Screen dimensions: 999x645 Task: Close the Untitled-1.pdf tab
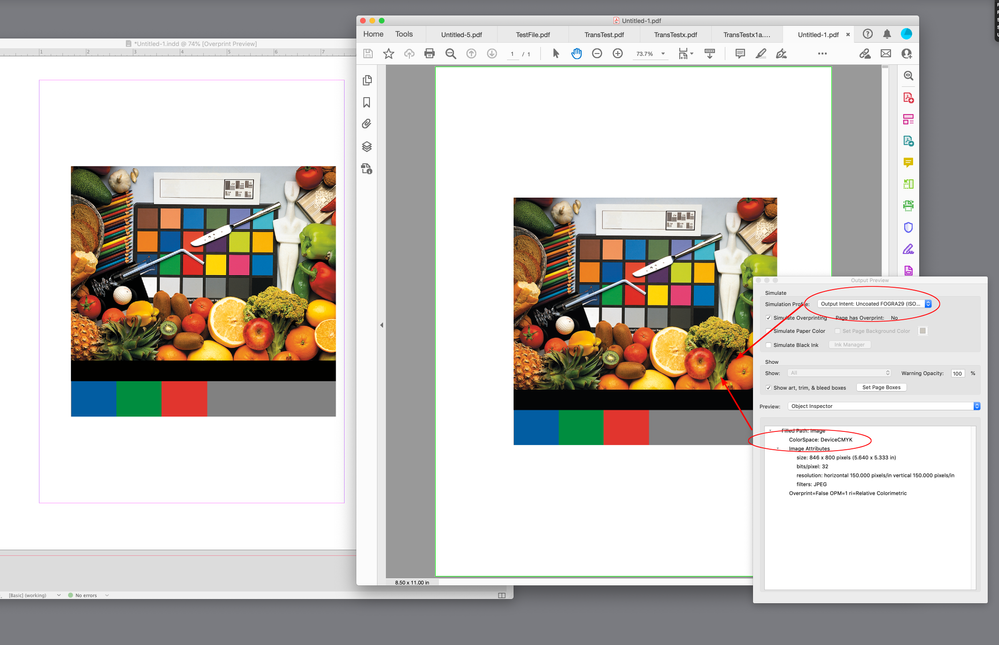coord(848,34)
